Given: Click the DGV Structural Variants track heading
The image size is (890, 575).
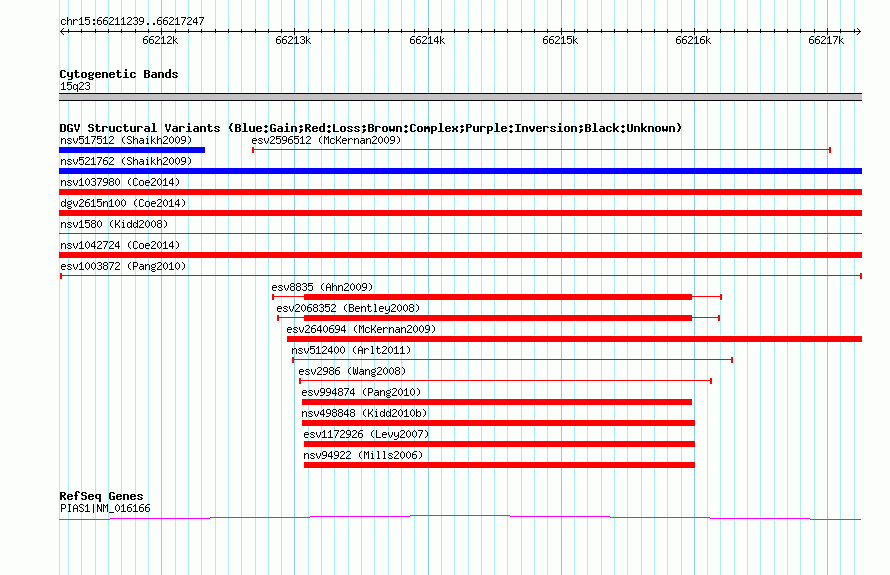Looking at the screenshot, I should (371, 128).
